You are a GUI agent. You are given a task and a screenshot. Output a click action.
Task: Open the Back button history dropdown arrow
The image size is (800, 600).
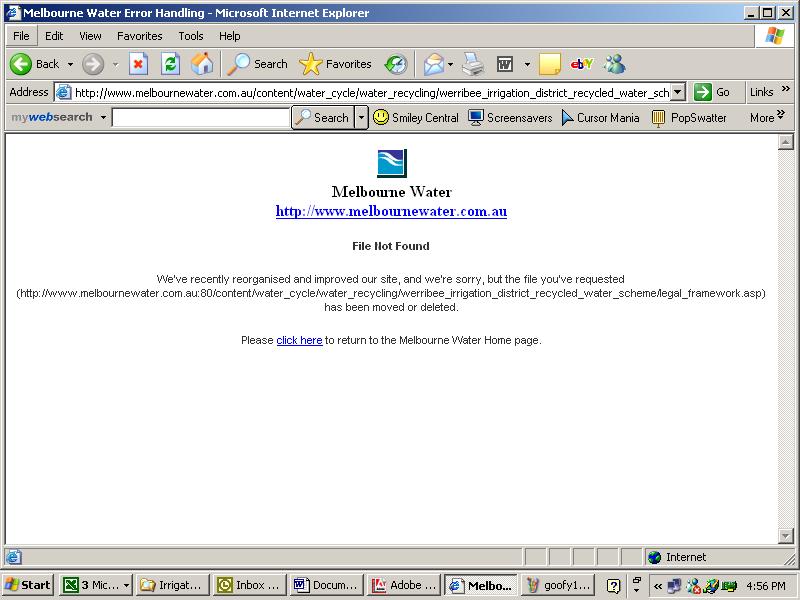click(70, 64)
